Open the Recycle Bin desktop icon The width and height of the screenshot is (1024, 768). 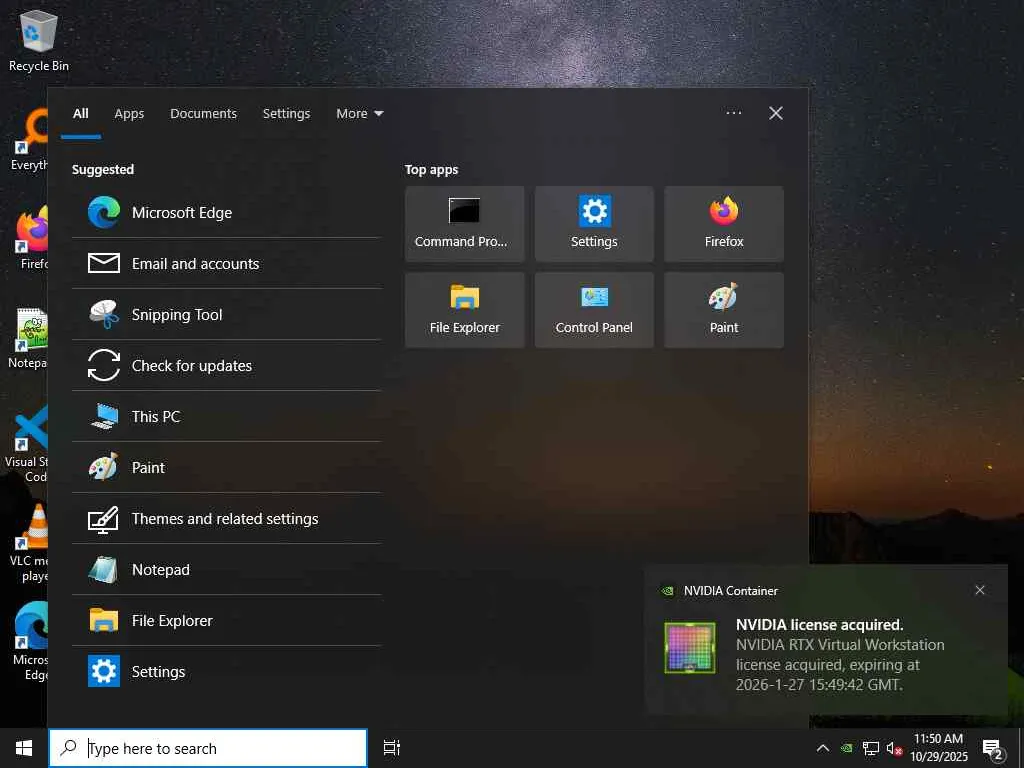(39, 40)
